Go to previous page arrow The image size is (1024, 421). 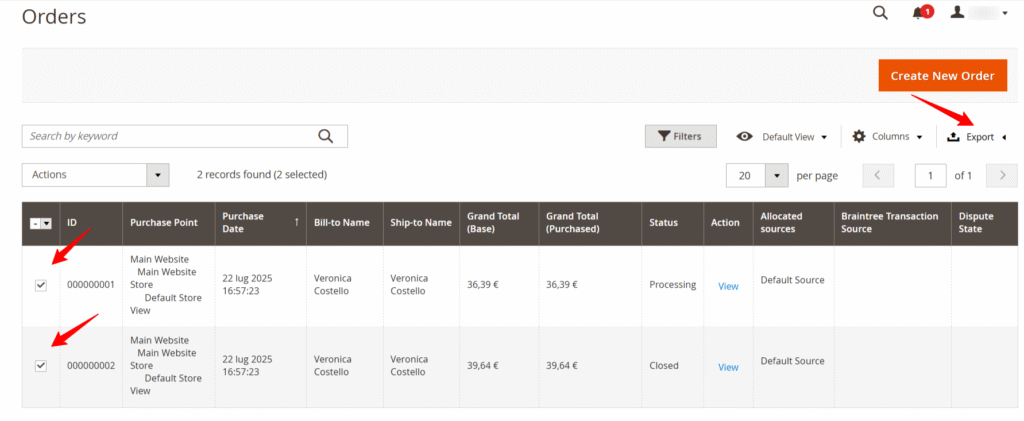click(877, 175)
